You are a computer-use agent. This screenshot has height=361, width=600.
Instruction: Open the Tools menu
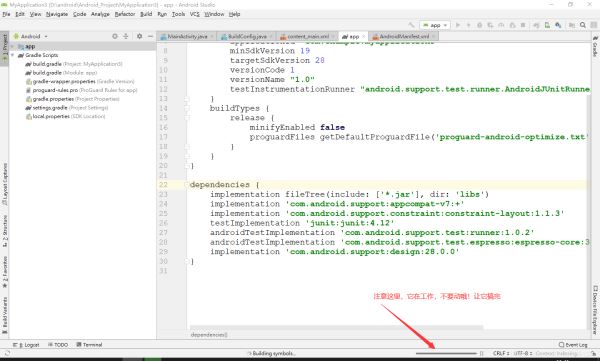click(178, 14)
